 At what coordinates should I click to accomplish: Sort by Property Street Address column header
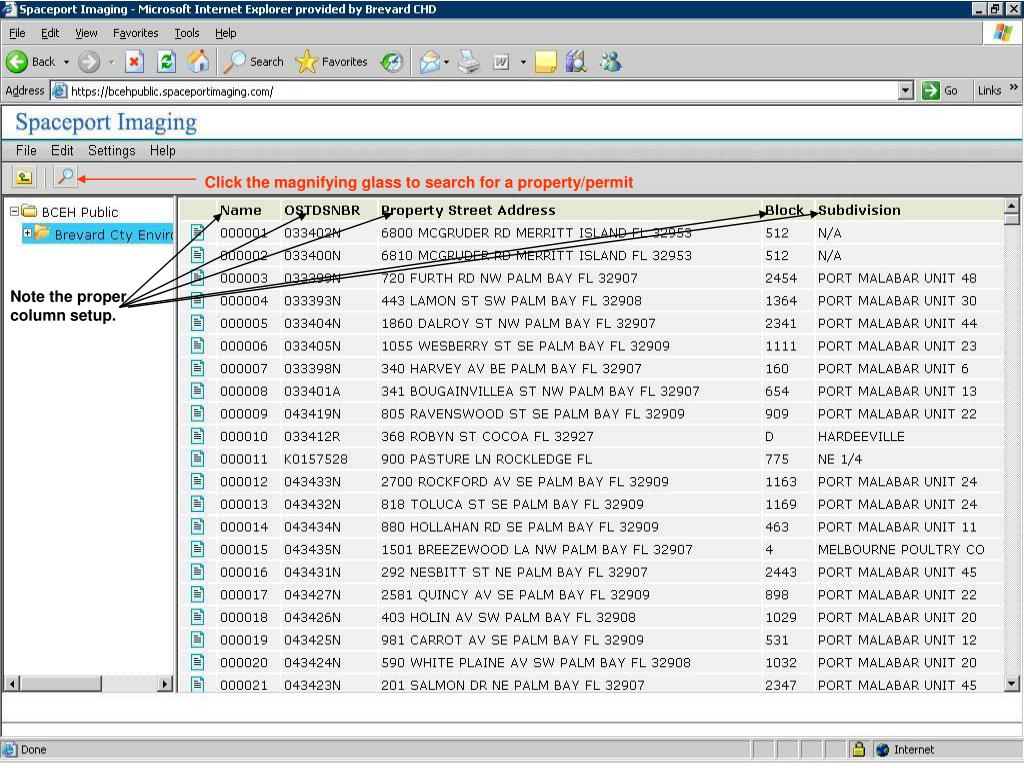[468, 210]
